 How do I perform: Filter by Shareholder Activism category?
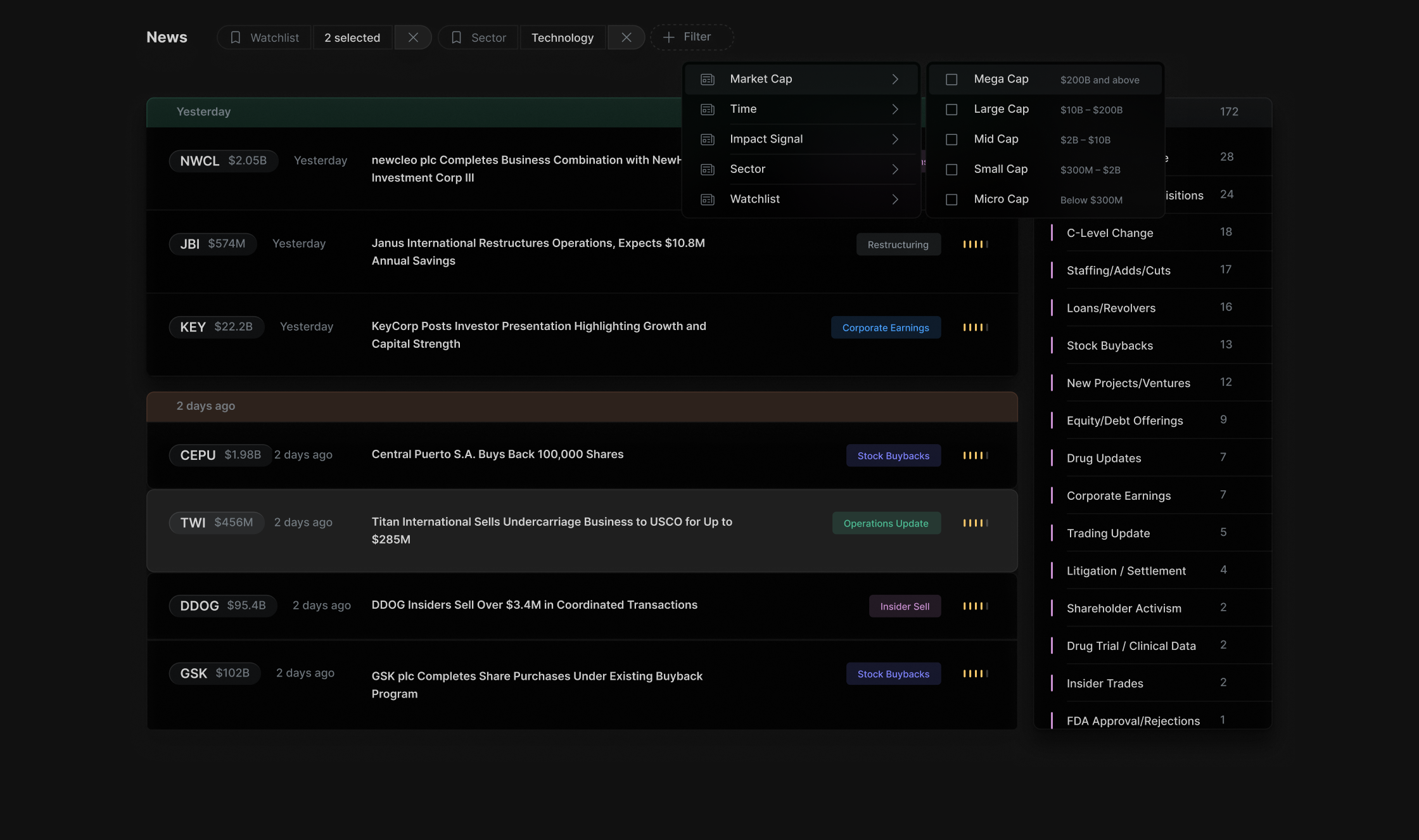coord(1153,608)
